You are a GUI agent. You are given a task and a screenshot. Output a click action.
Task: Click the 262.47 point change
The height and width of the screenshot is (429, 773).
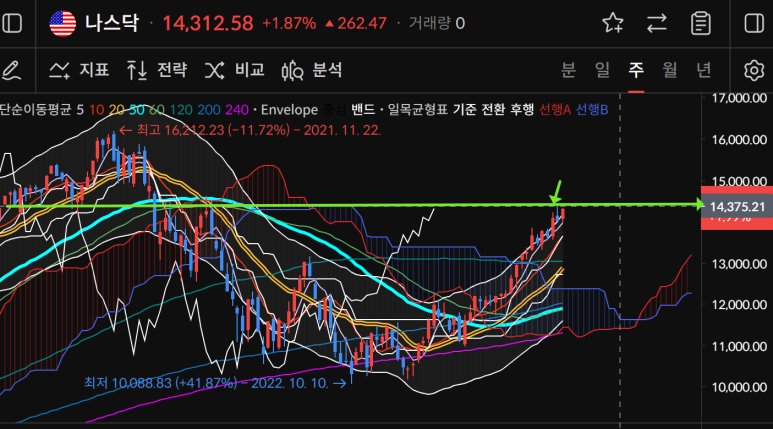tap(356, 23)
